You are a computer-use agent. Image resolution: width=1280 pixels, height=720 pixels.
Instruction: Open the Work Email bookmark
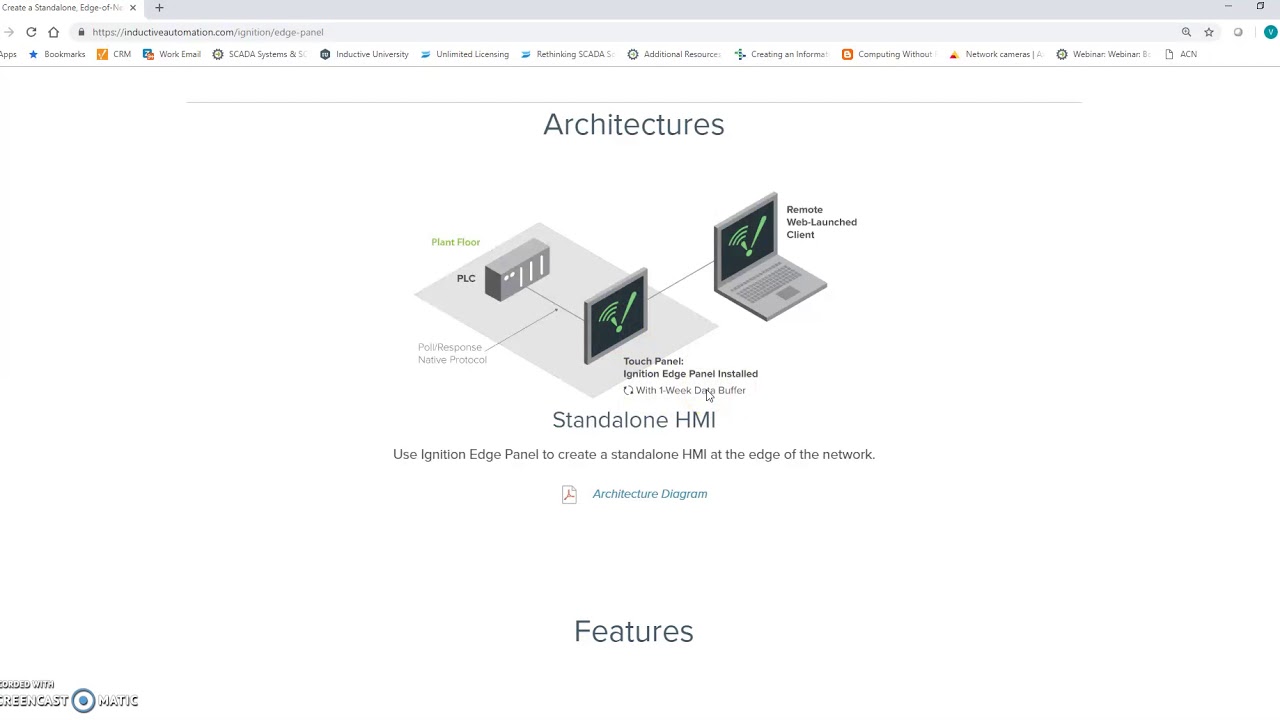(171, 54)
